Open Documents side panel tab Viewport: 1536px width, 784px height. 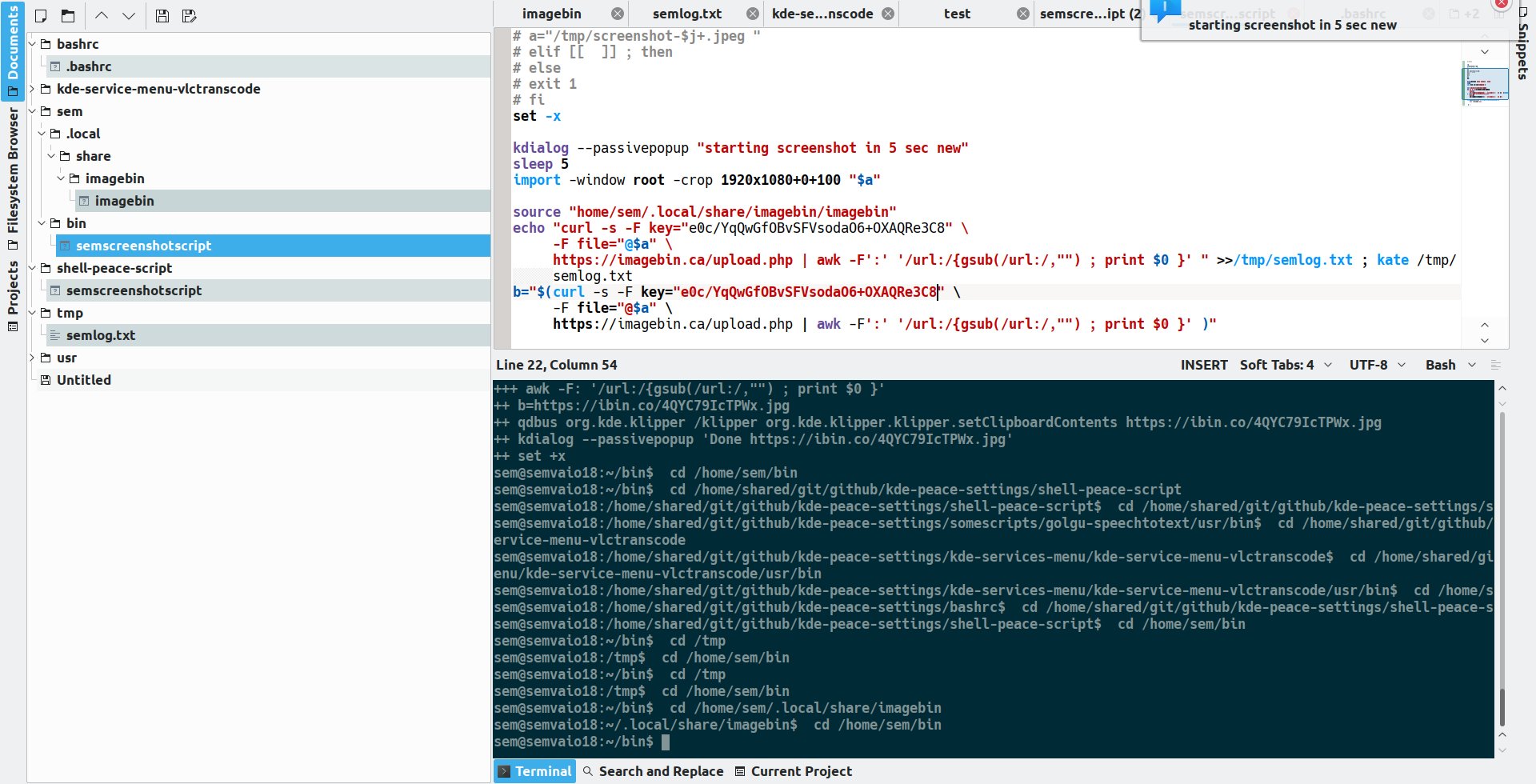pos(13,50)
